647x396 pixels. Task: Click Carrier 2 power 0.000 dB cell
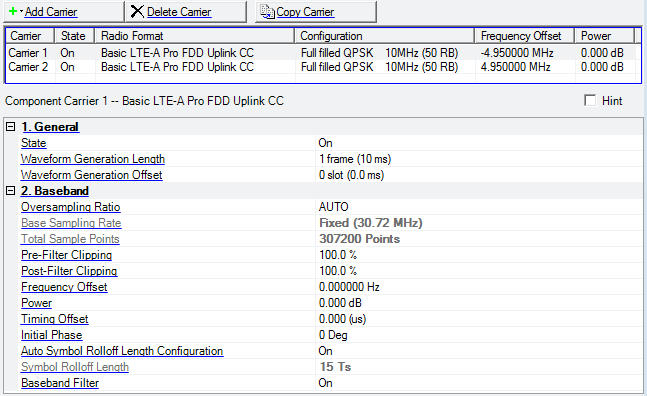[602, 67]
